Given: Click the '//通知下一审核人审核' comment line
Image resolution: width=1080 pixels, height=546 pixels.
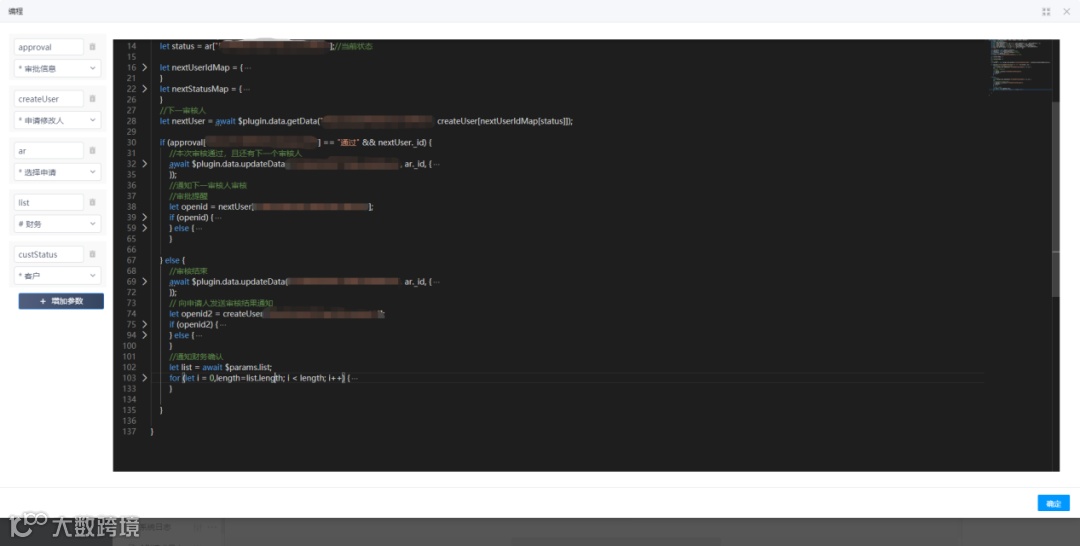Looking at the screenshot, I should tap(208, 185).
